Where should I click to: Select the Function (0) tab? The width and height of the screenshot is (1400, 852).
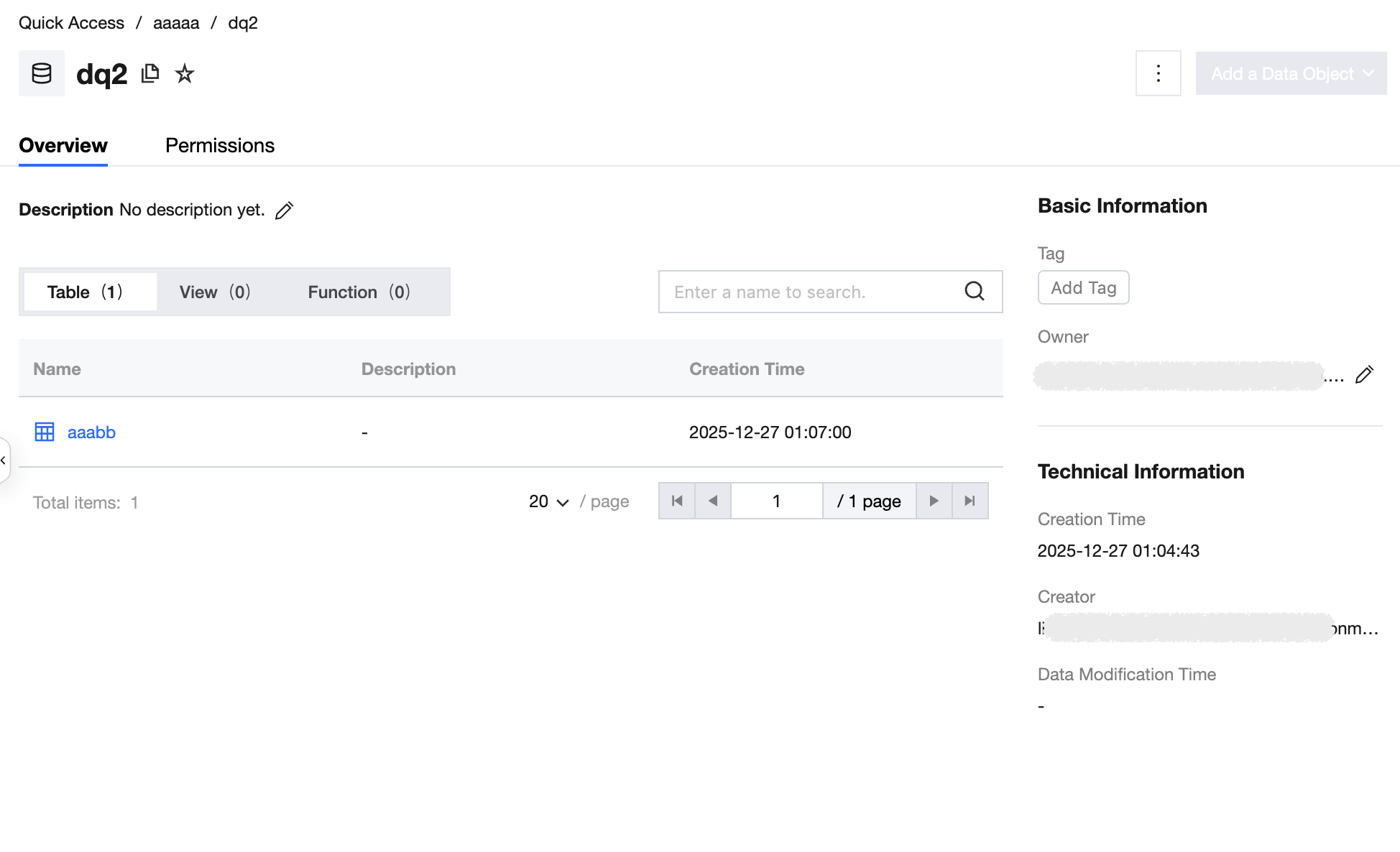tap(359, 292)
